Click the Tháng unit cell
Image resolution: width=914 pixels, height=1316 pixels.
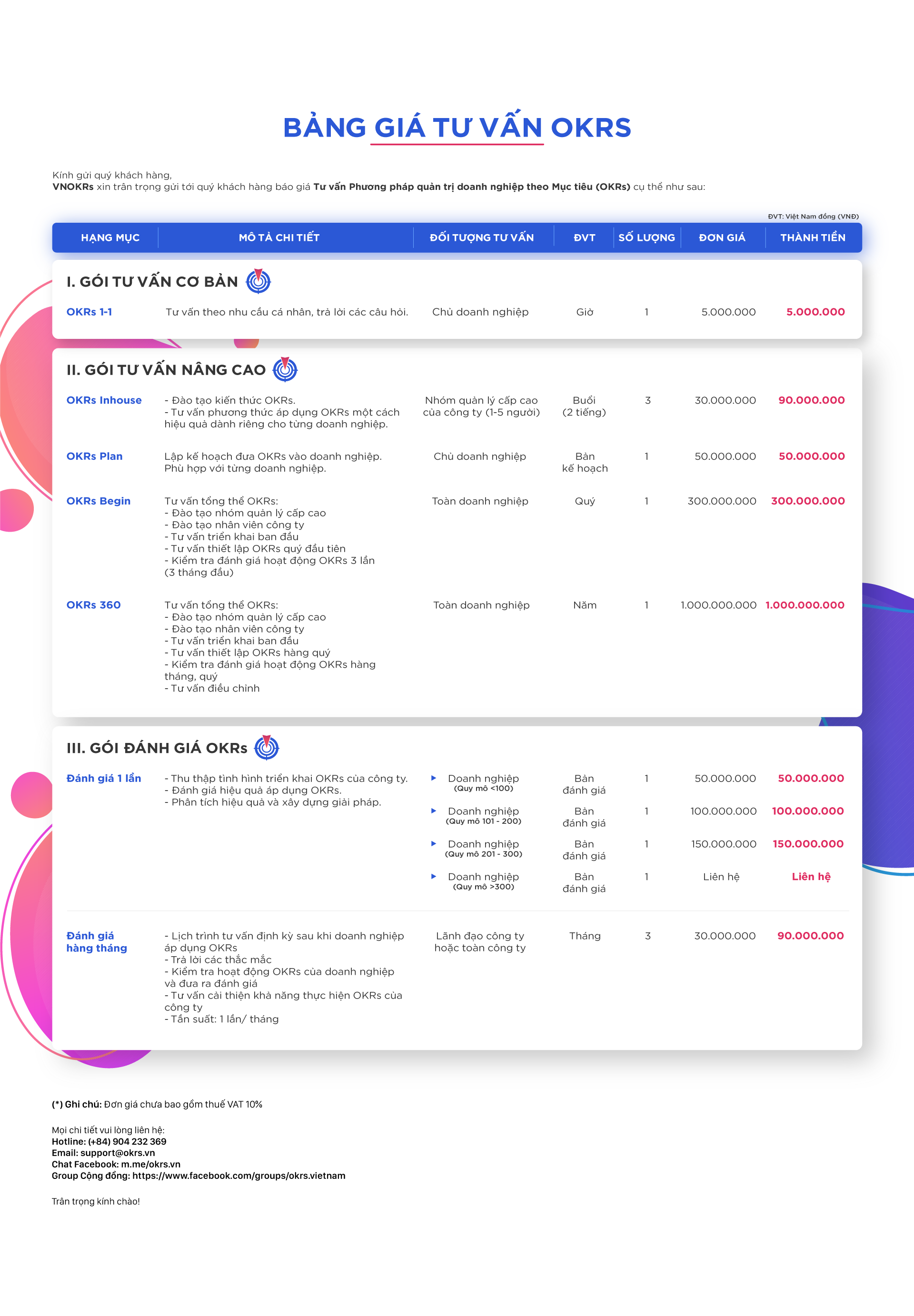pos(585,936)
